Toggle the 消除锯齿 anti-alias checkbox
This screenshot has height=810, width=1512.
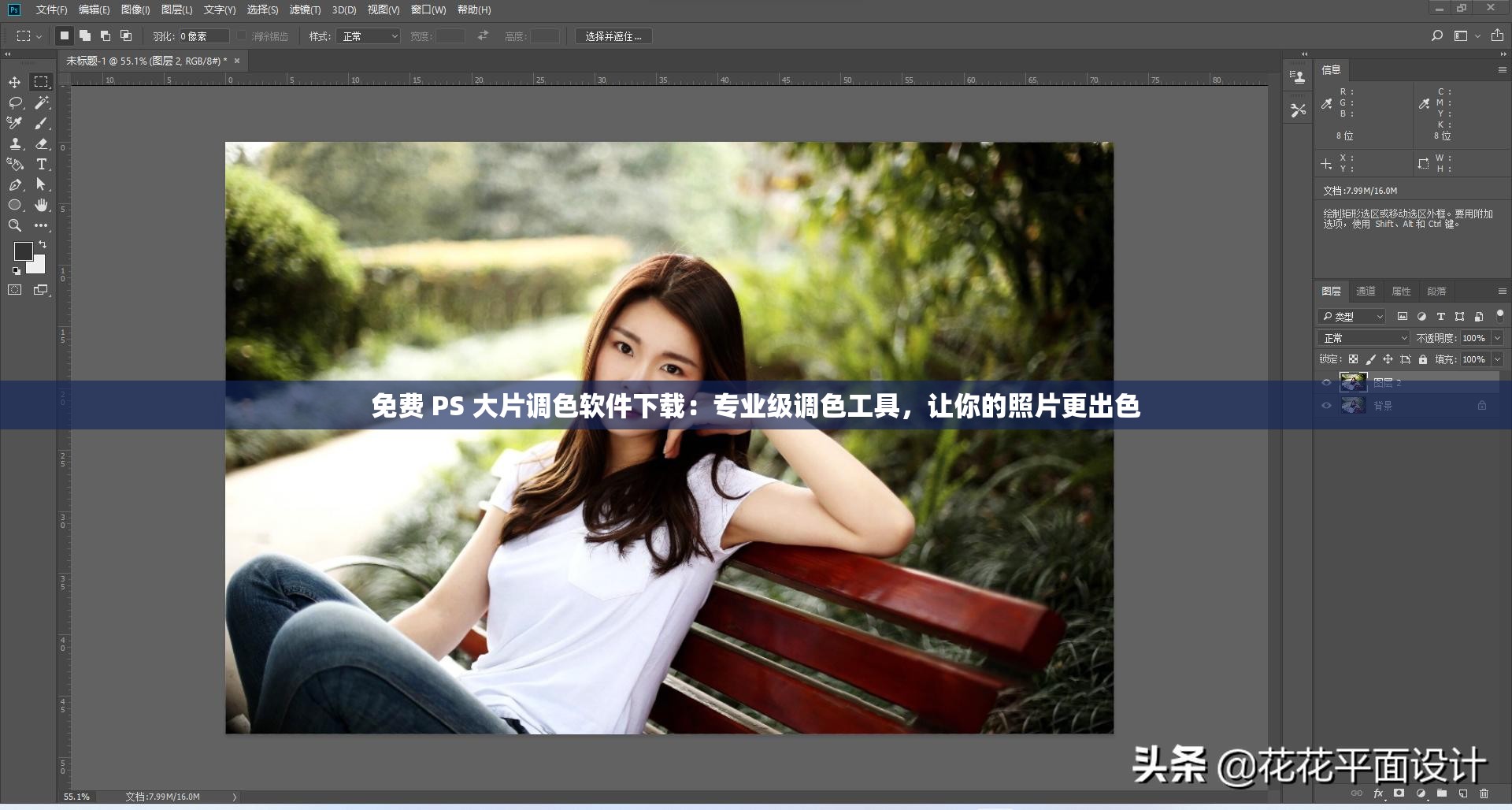[x=243, y=36]
